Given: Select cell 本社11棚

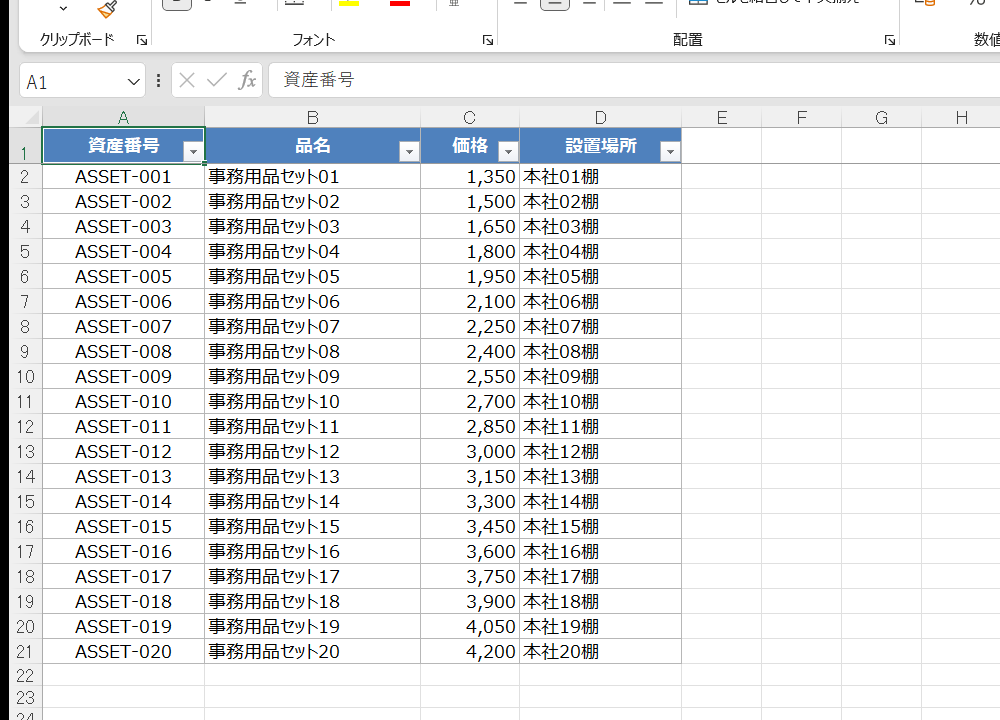Looking at the screenshot, I should click(x=601, y=427).
